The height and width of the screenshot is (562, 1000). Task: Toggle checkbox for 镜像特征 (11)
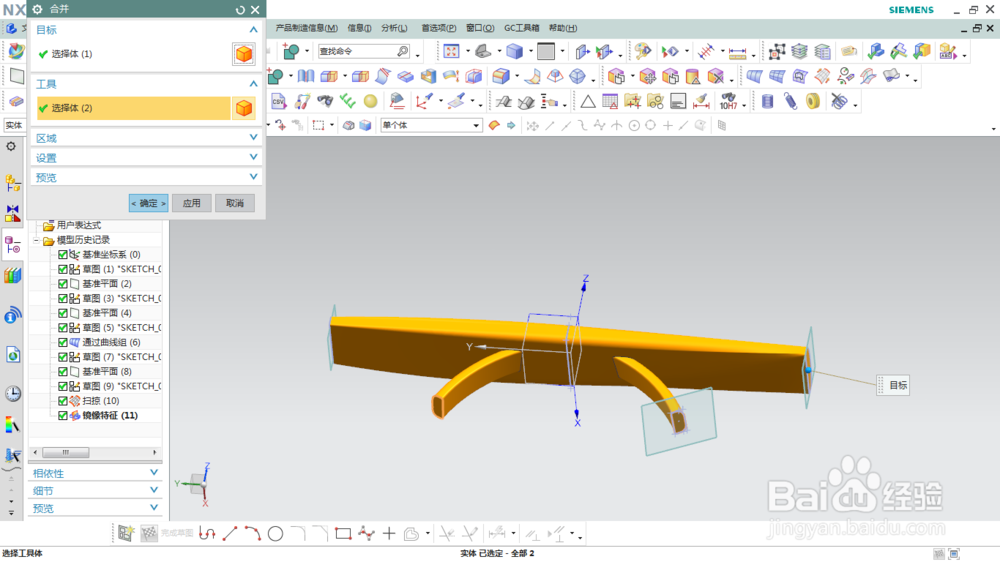point(62,415)
